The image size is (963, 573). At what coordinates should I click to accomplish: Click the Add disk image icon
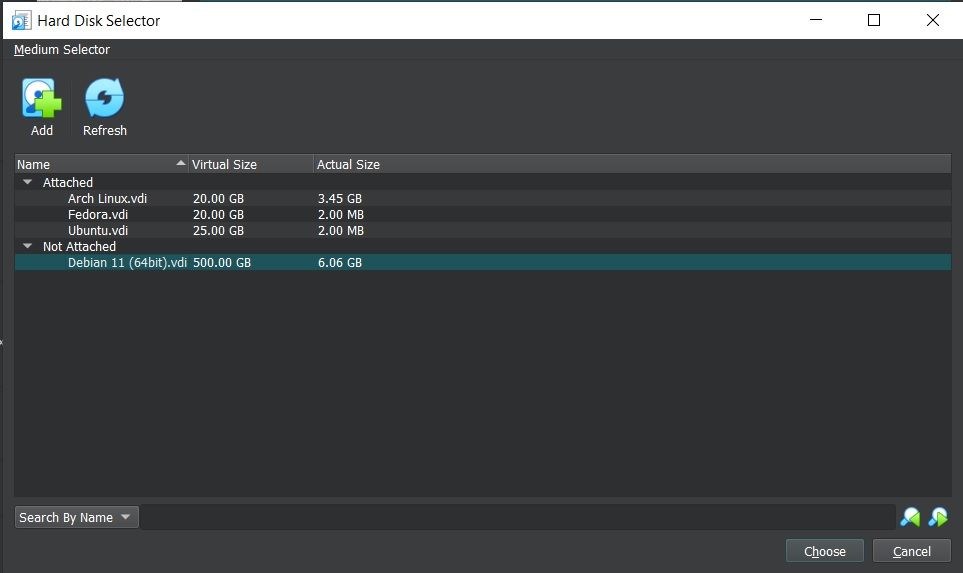tap(42, 100)
